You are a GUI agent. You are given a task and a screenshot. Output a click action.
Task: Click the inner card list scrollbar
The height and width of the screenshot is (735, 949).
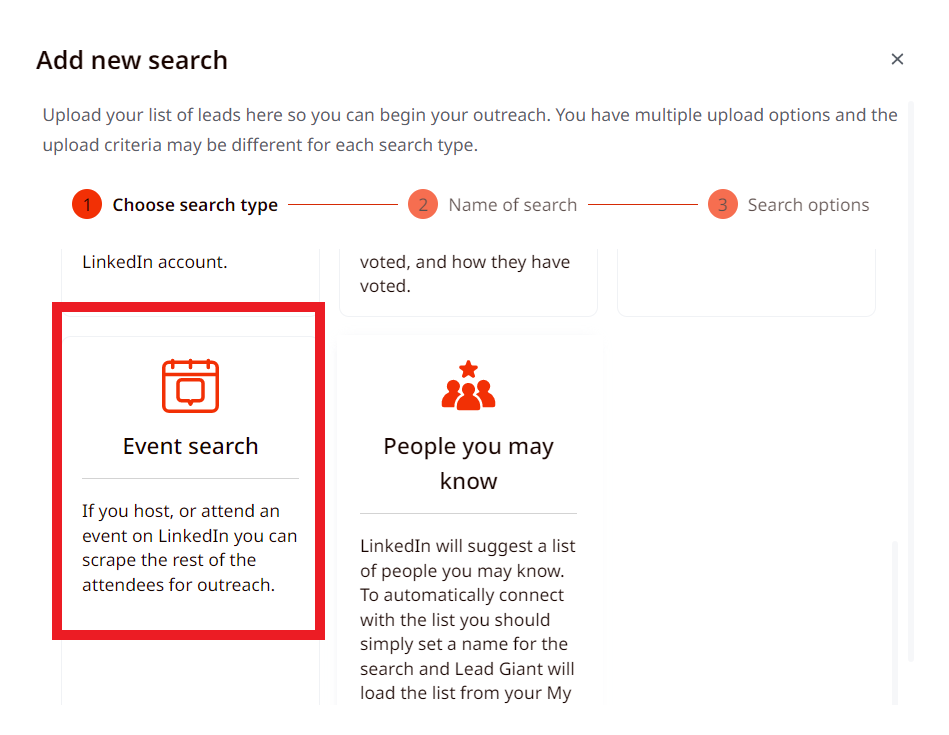tap(895, 622)
